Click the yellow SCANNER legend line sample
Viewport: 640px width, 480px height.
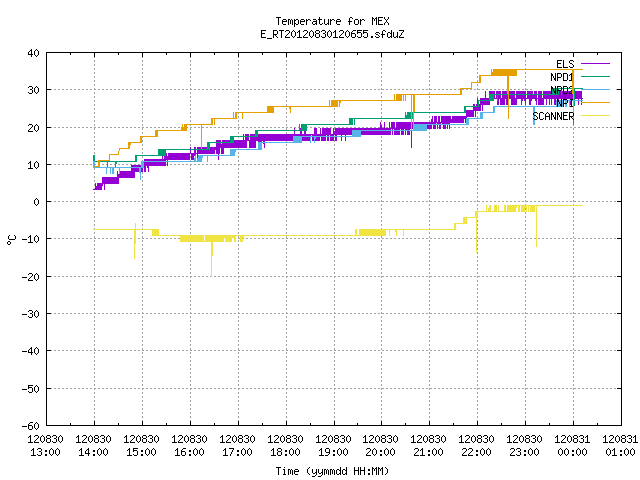coord(595,116)
